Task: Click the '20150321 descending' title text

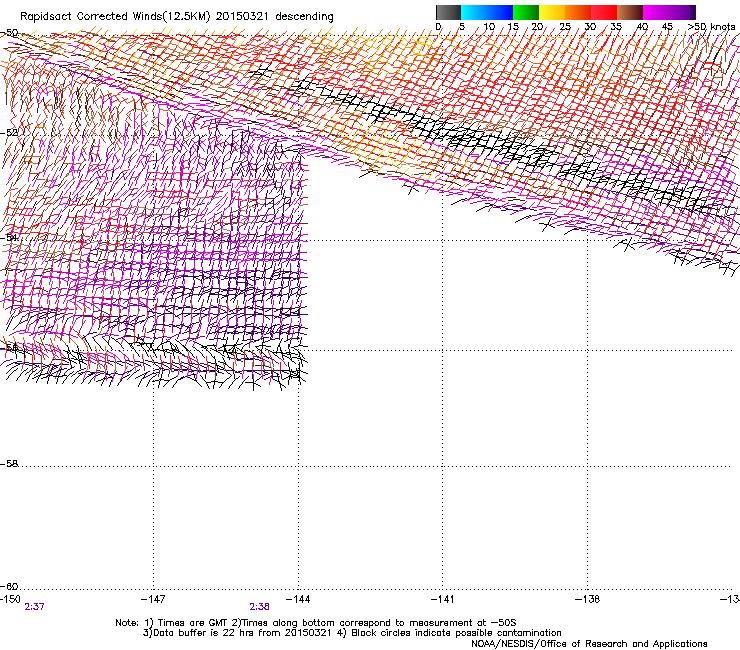Action: click(275, 17)
